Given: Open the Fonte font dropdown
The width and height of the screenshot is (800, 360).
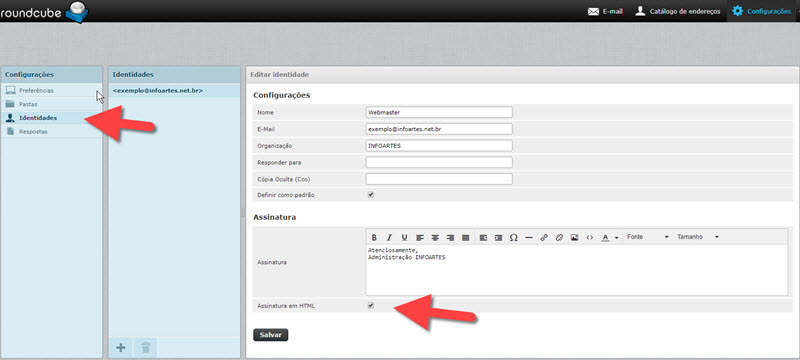Looking at the screenshot, I should pos(647,237).
